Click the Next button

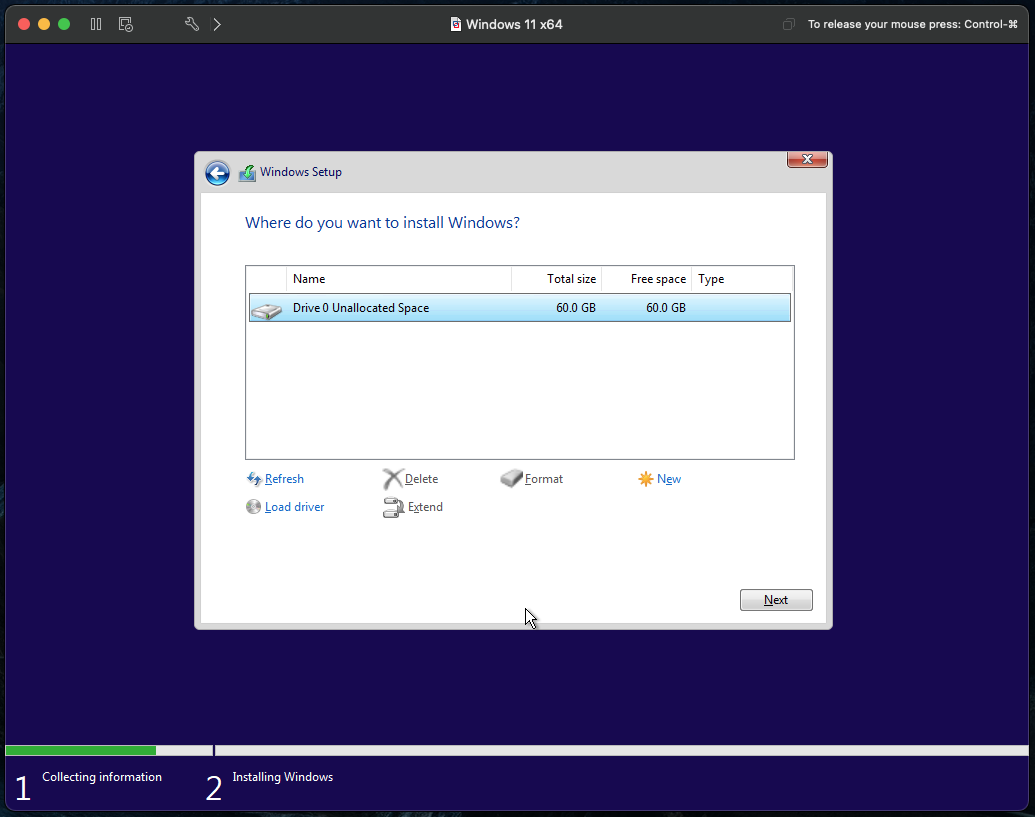pyautogui.click(x=776, y=600)
